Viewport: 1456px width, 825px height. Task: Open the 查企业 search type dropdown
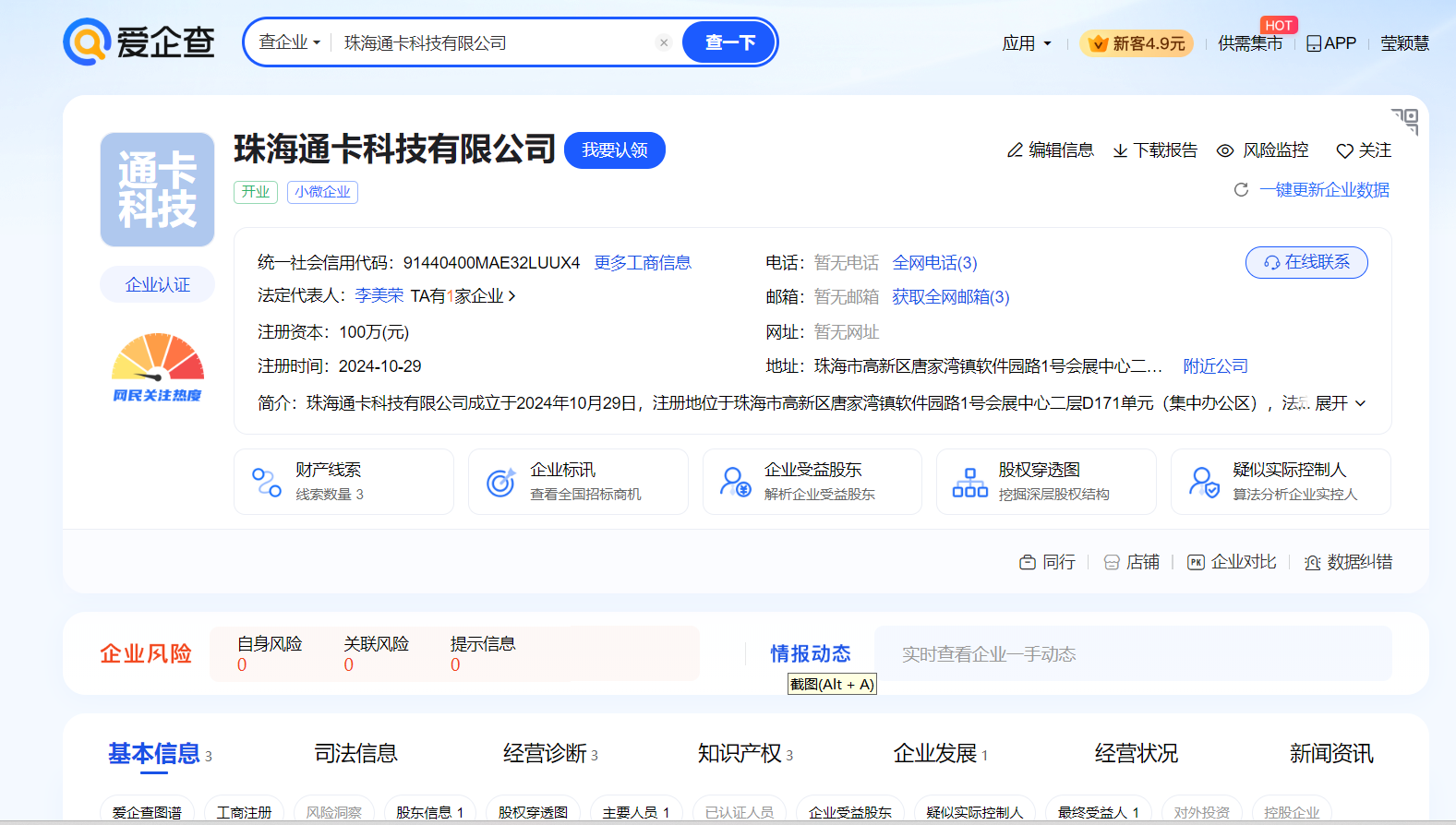pyautogui.click(x=290, y=42)
